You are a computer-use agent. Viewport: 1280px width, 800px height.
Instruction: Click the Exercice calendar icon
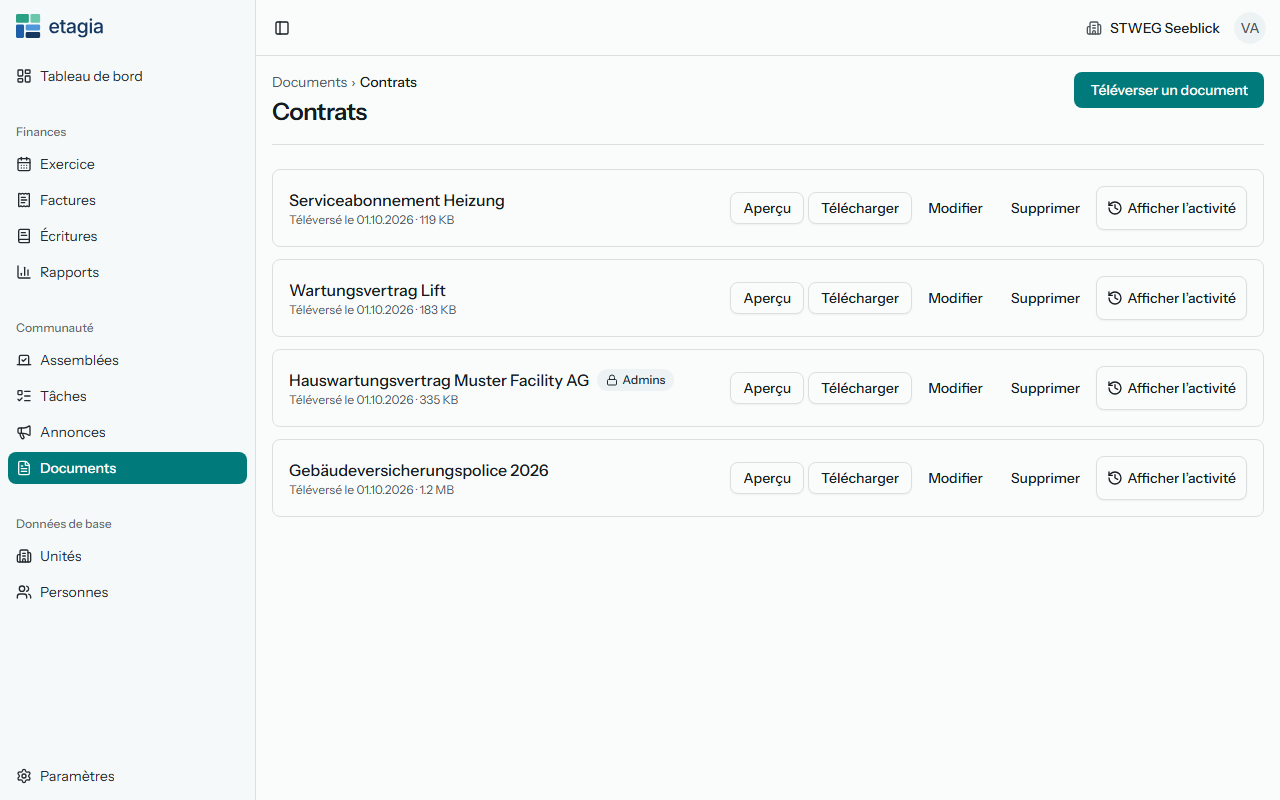pyautogui.click(x=24, y=164)
